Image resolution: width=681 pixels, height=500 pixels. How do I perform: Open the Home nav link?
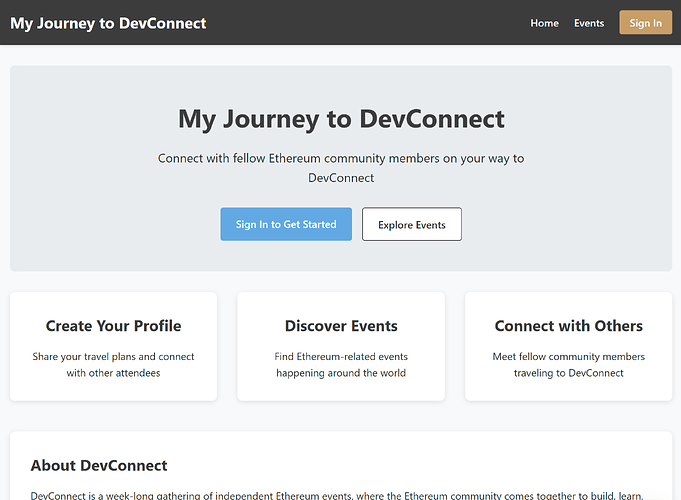(544, 23)
